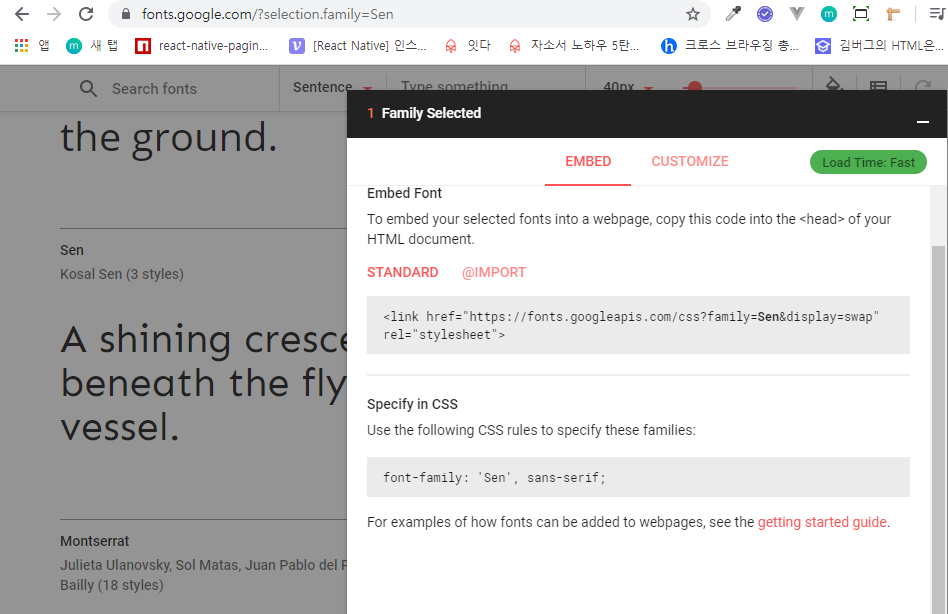Open the '새 탭' bookmark

[x=92, y=45]
